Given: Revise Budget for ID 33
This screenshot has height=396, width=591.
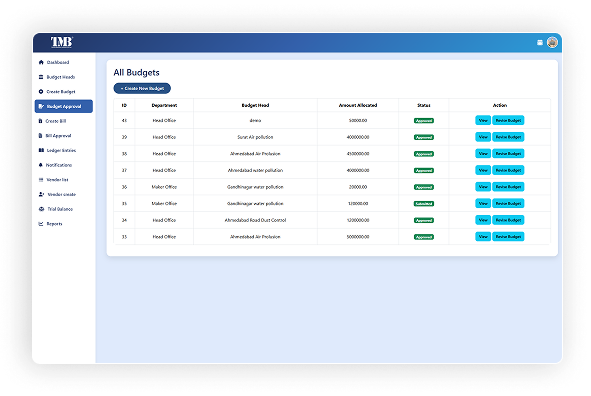Looking at the screenshot, I should tap(508, 237).
